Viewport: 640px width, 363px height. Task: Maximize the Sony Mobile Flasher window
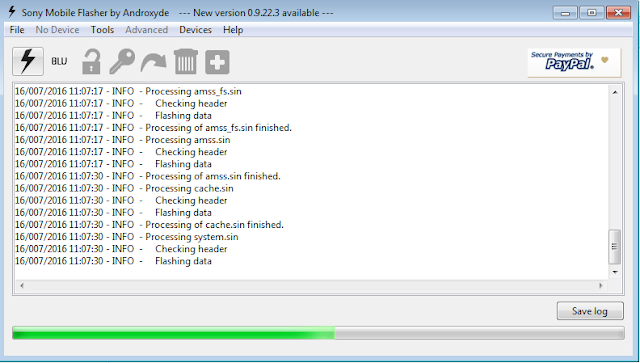591,13
